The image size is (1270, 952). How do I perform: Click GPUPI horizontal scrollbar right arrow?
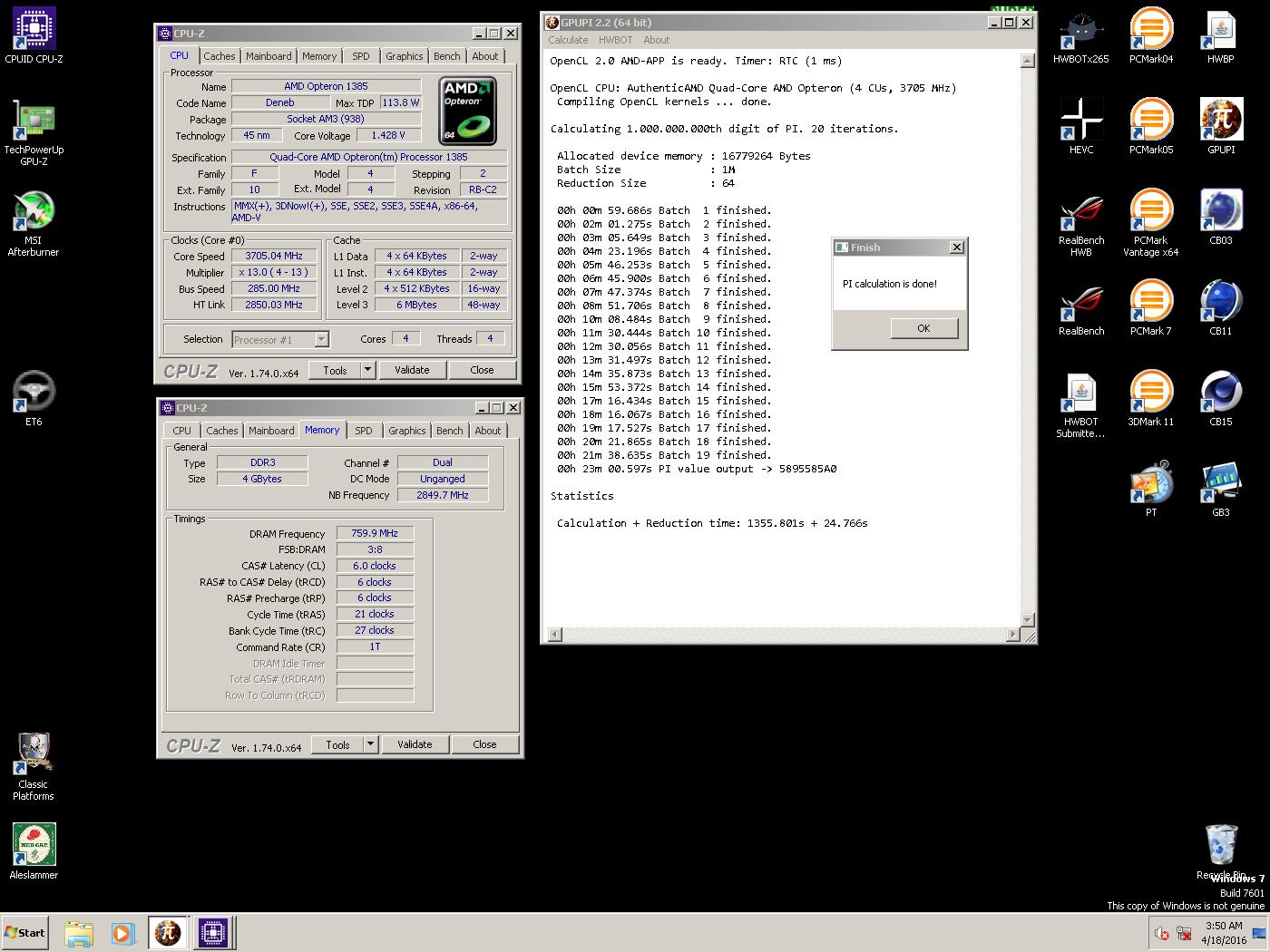1014,634
